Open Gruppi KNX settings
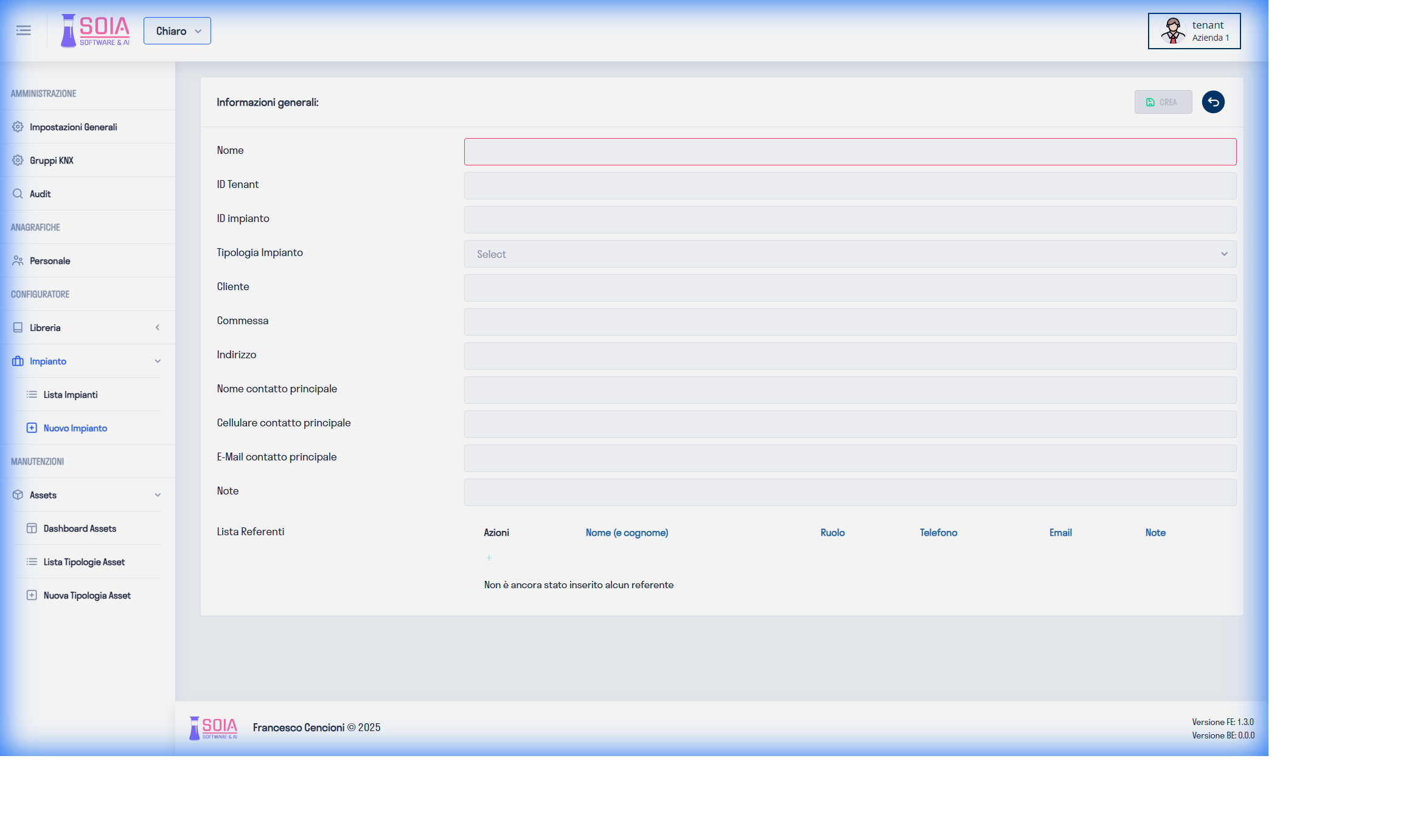This screenshot has height=840, width=1409. (51, 161)
